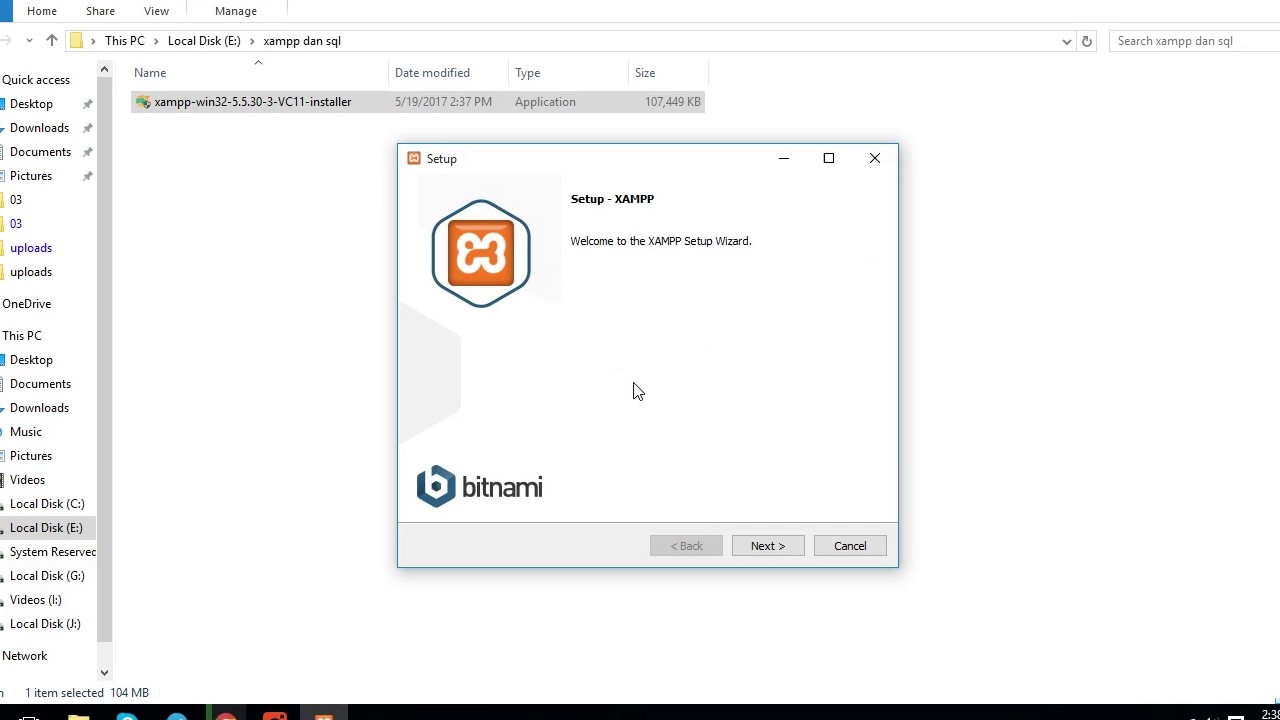Click Next in XAMPP Setup wizard

pos(768,546)
